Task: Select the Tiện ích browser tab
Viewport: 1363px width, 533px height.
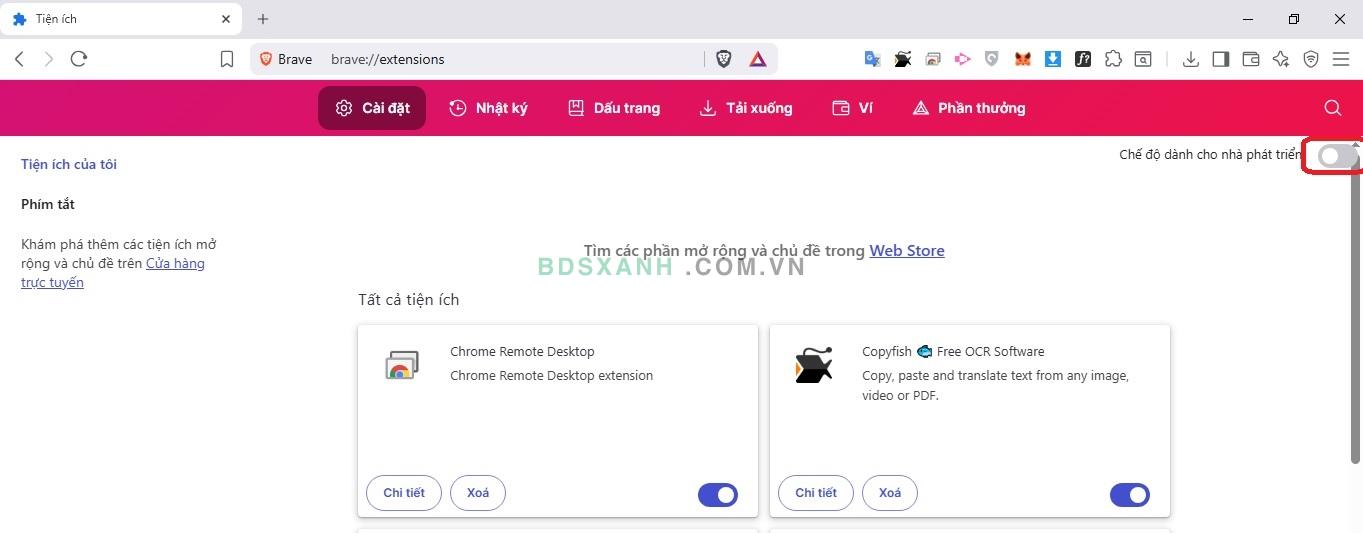Action: click(x=120, y=19)
